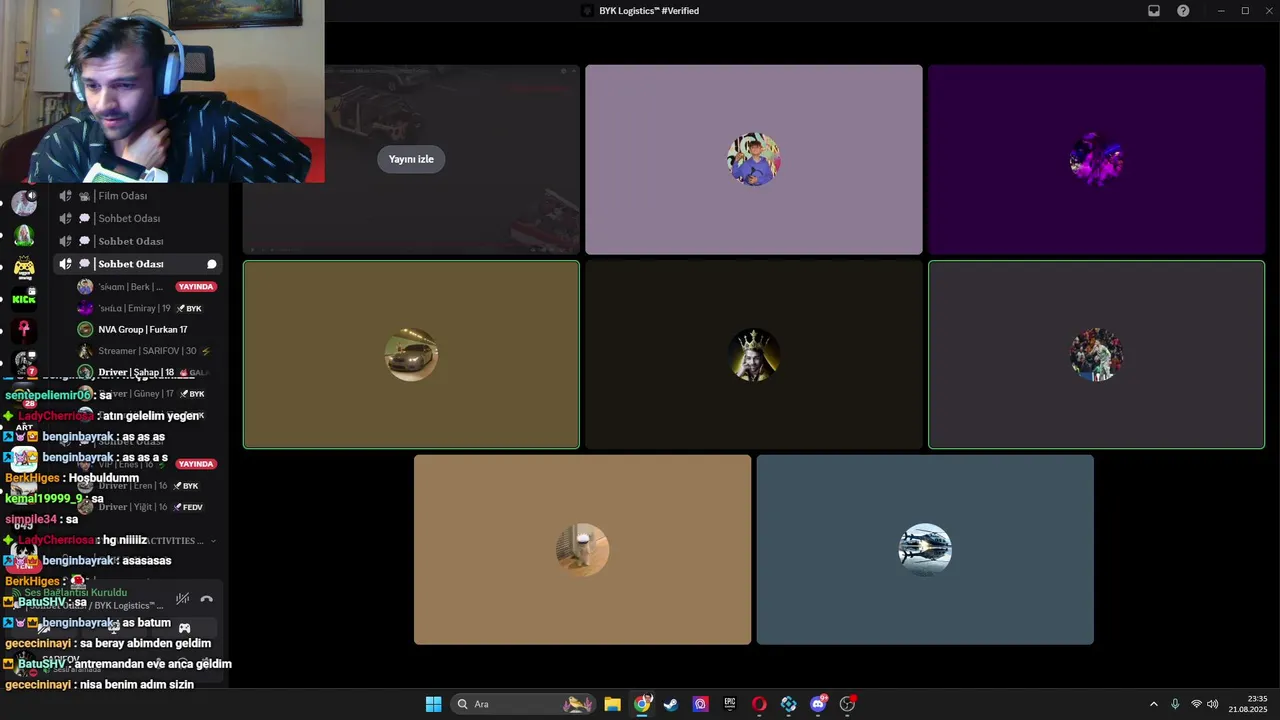Viewport: 1280px width, 720px height.
Task: Select the tan tile with cup avatar
Action: (x=582, y=550)
